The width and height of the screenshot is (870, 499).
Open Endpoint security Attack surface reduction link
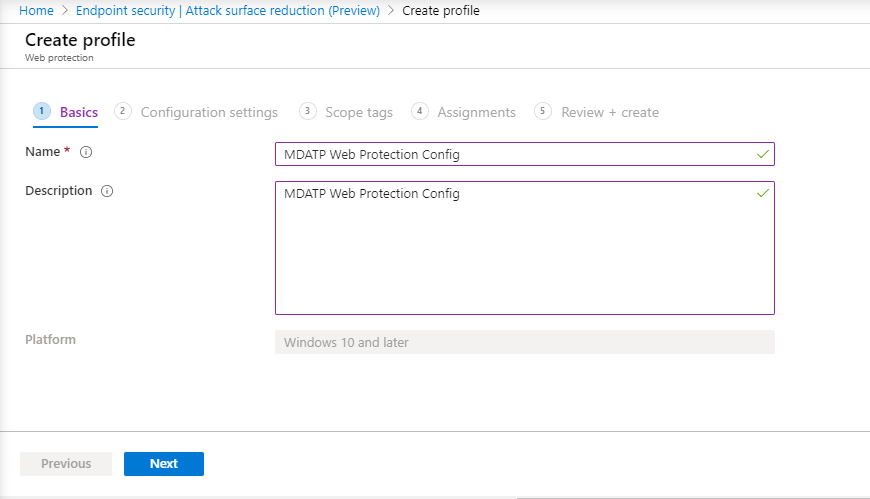click(x=227, y=11)
